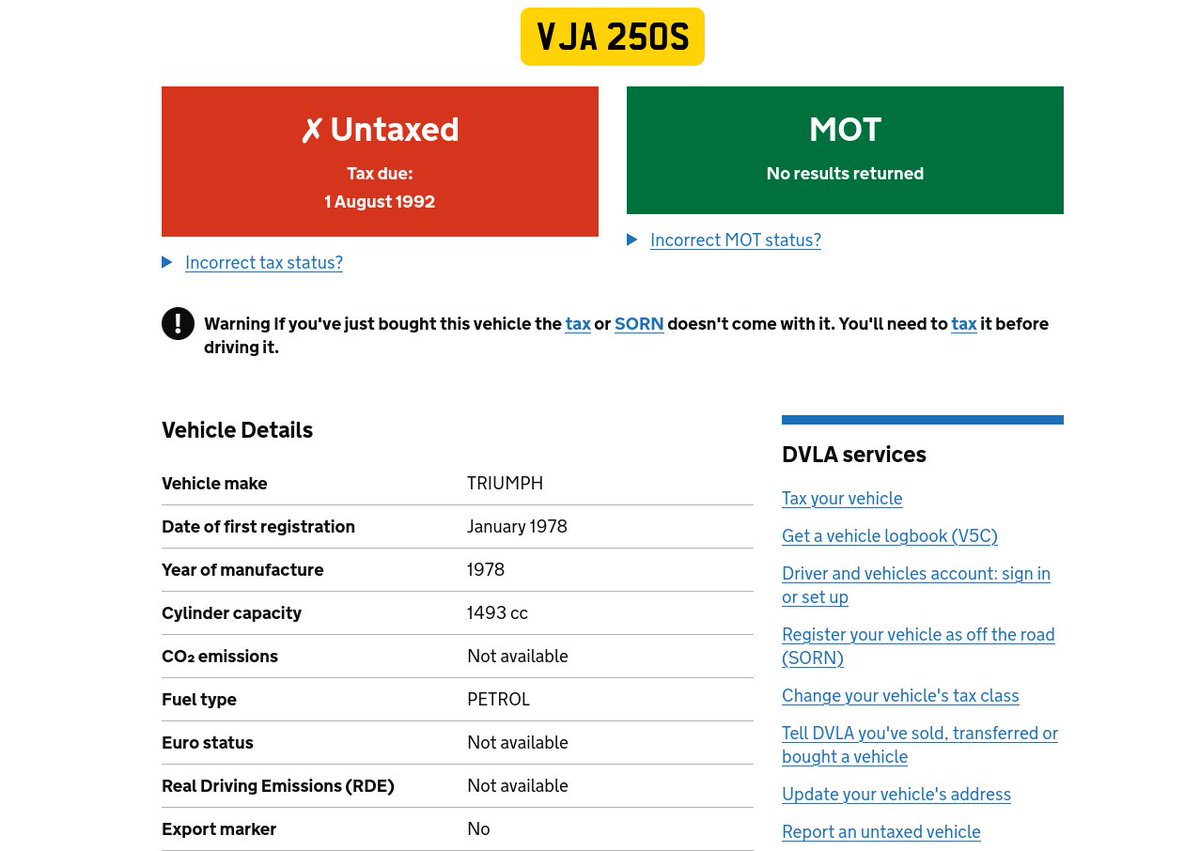Screen dimensions: 1200x851
Task: Select the RDE 'Not available' value
Action: coord(517,785)
